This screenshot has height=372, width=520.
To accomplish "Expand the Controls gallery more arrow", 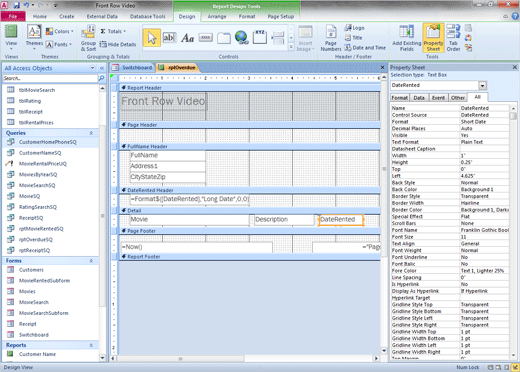I will 291,48.
